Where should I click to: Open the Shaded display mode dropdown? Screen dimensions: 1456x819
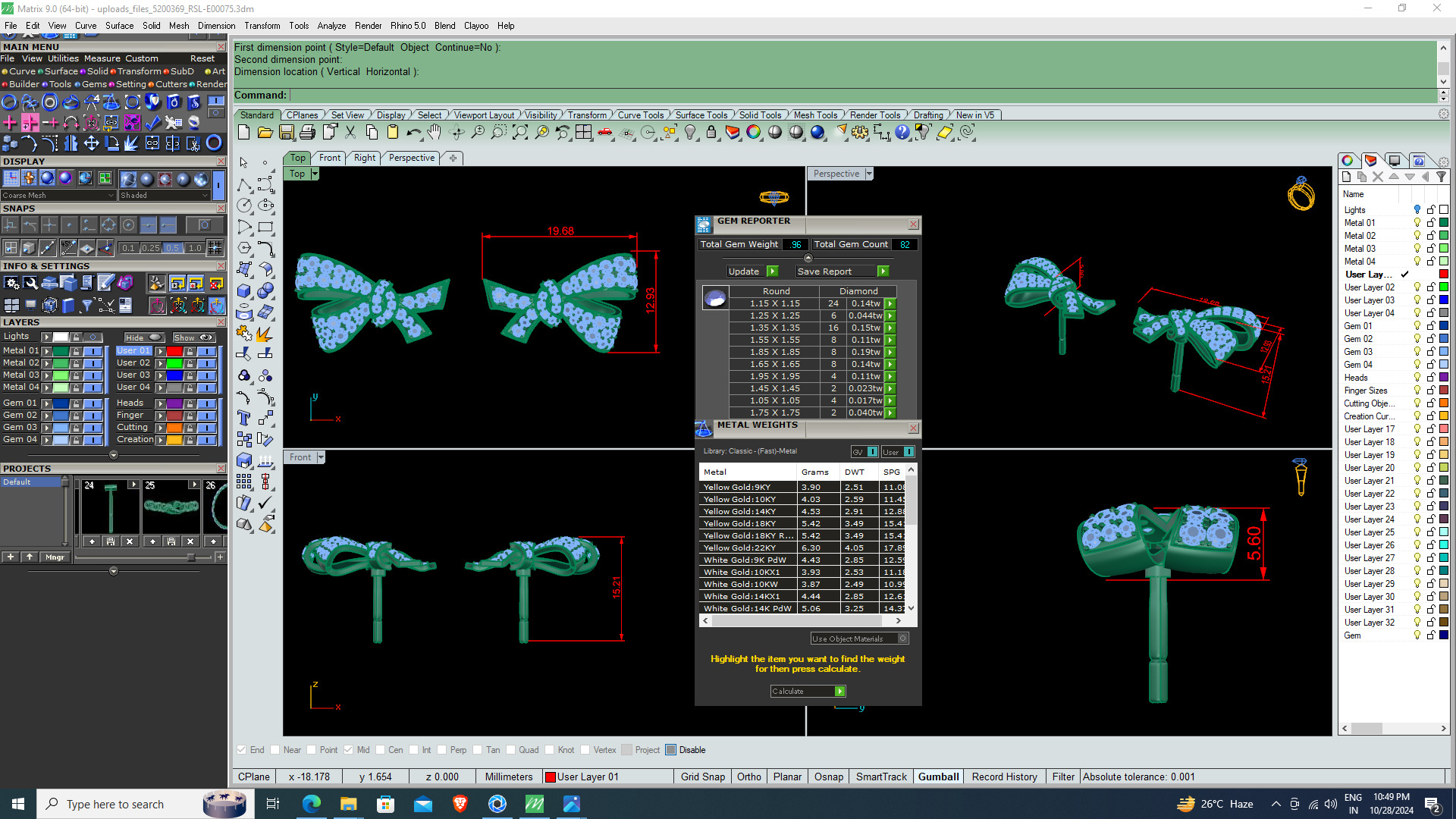coord(164,196)
